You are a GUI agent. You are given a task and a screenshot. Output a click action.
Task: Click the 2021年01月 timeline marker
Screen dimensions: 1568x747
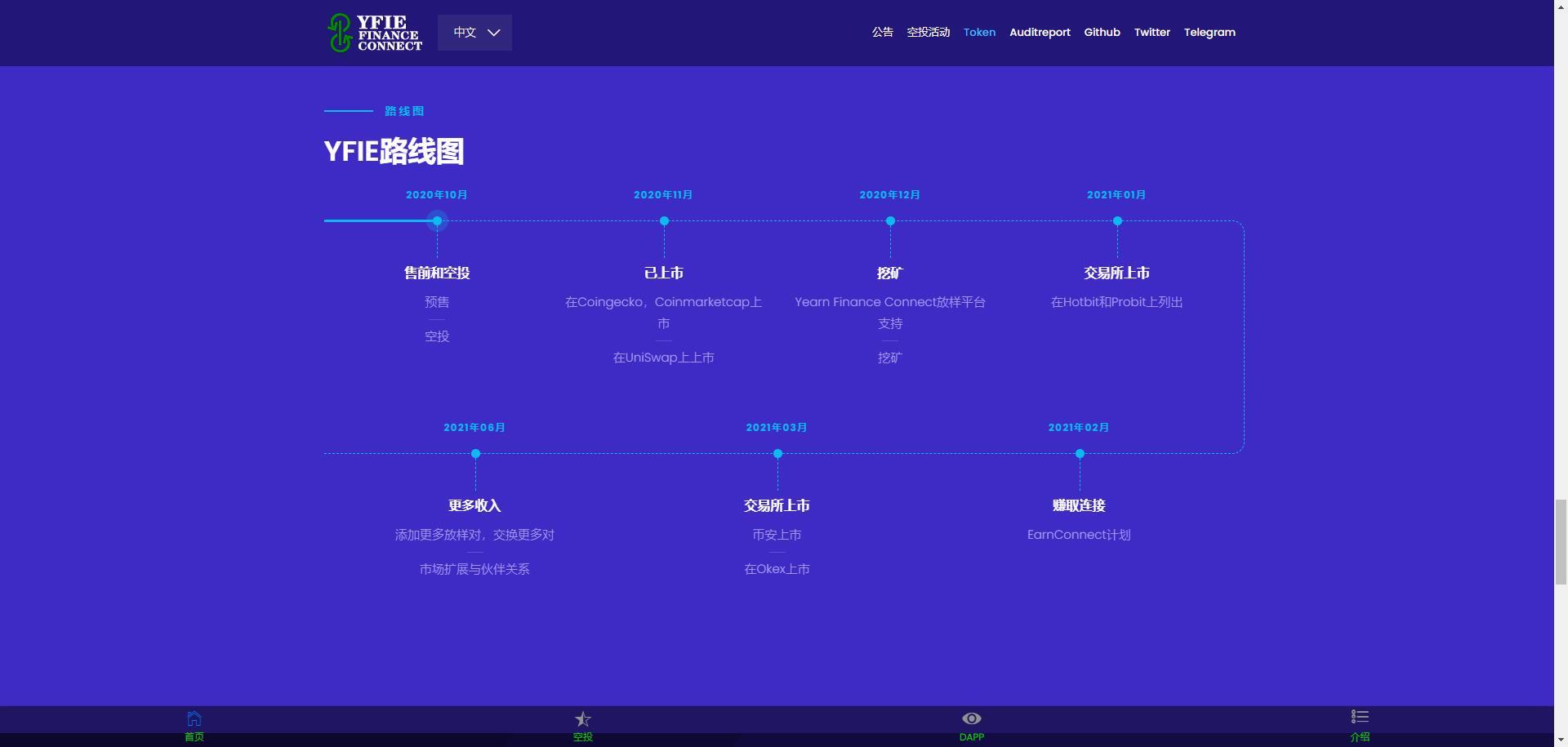(1116, 220)
